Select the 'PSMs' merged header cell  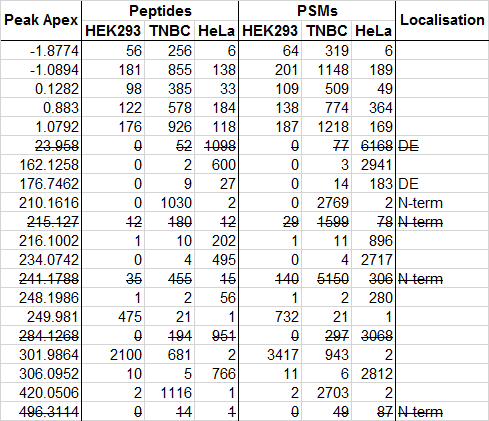coord(317,11)
